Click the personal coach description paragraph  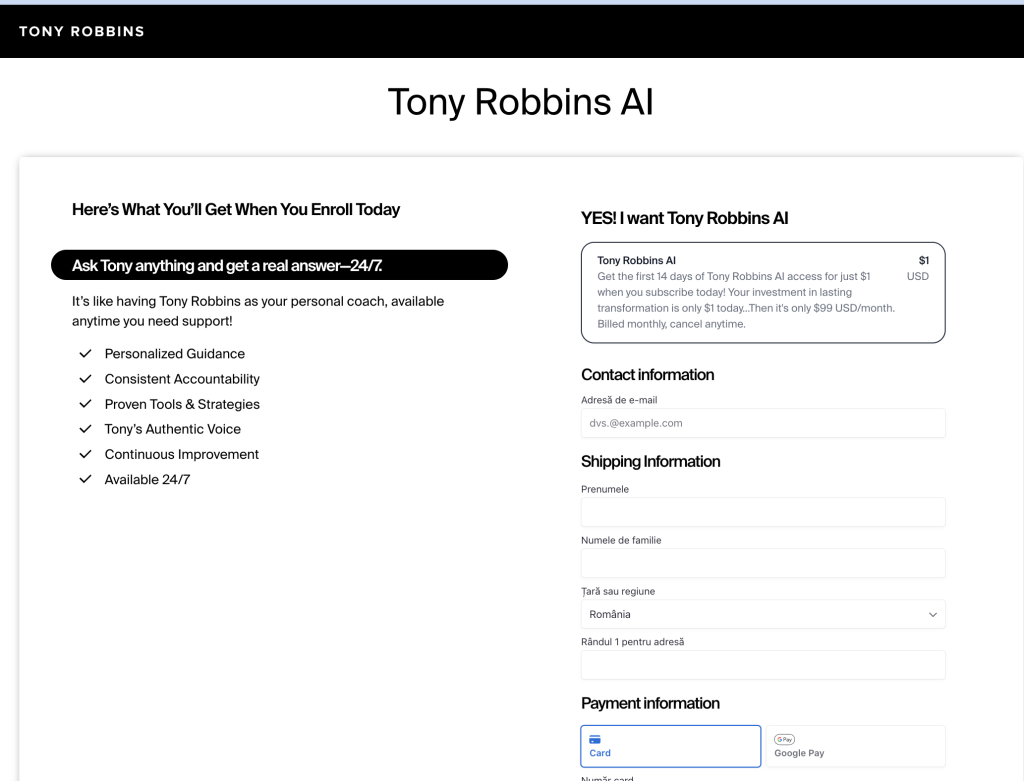[x=258, y=311]
